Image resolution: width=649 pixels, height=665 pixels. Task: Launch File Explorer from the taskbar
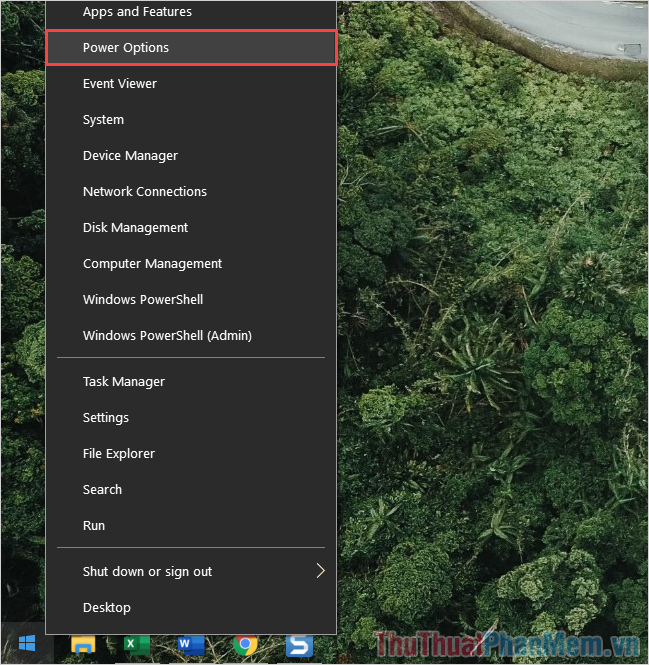click(83, 645)
